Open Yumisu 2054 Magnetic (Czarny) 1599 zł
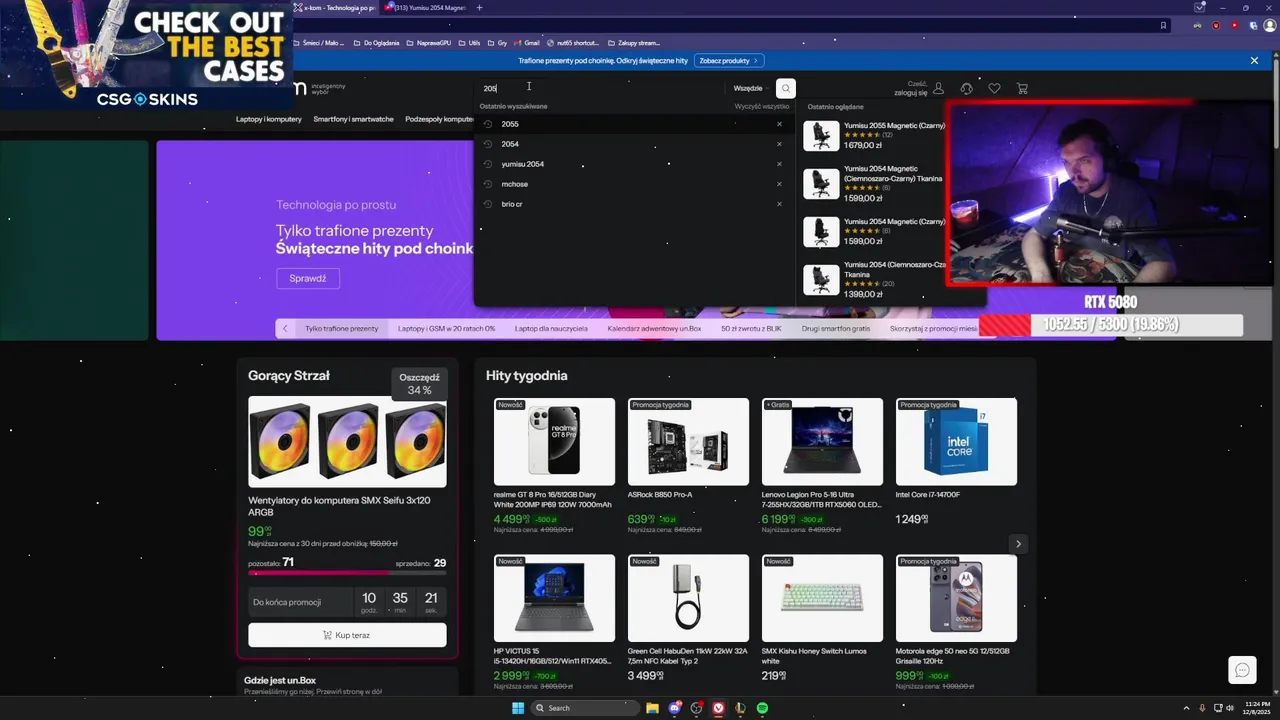The width and height of the screenshot is (1280, 720). (873, 231)
